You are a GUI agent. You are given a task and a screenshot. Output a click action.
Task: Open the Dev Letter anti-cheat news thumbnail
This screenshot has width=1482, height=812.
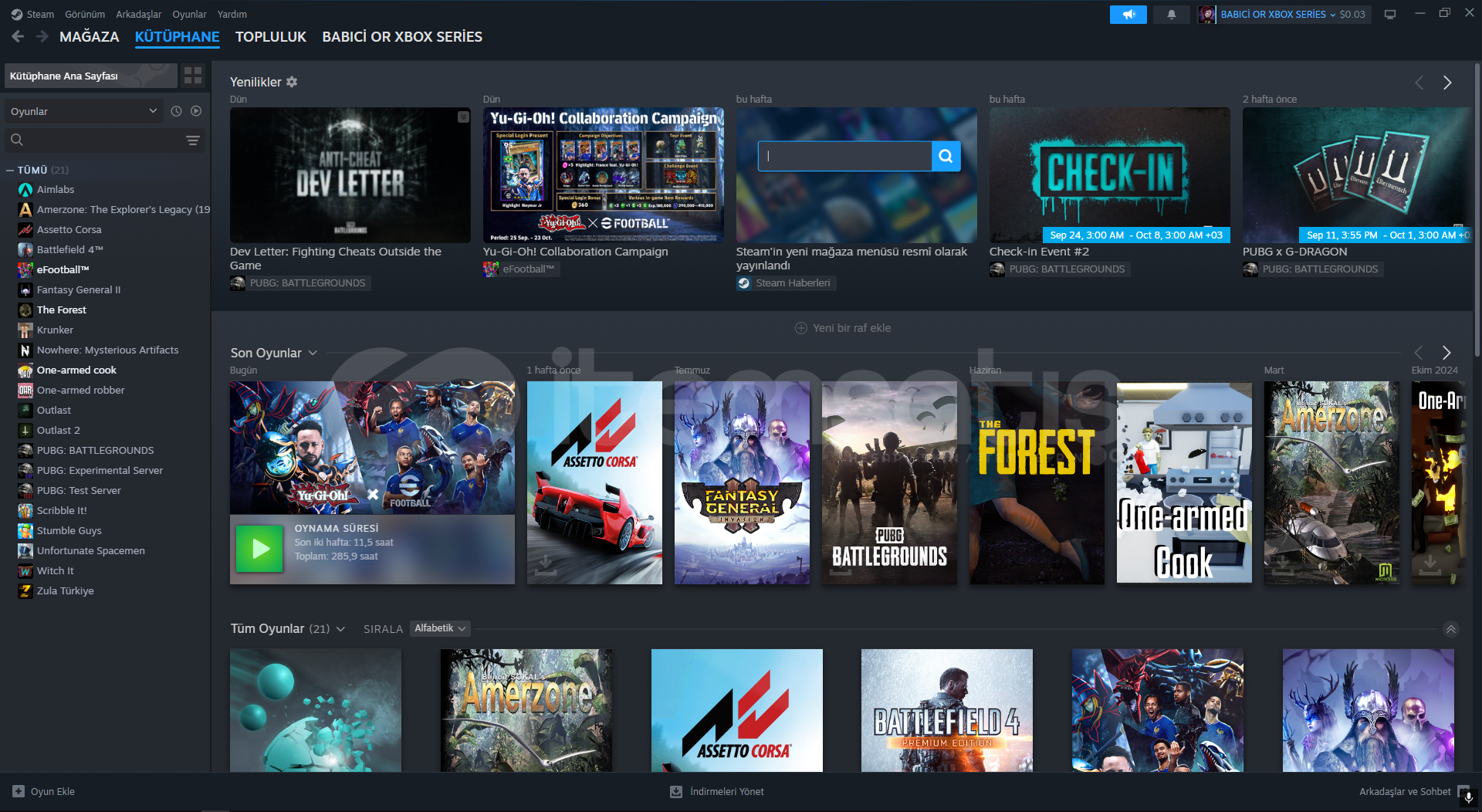pos(350,175)
